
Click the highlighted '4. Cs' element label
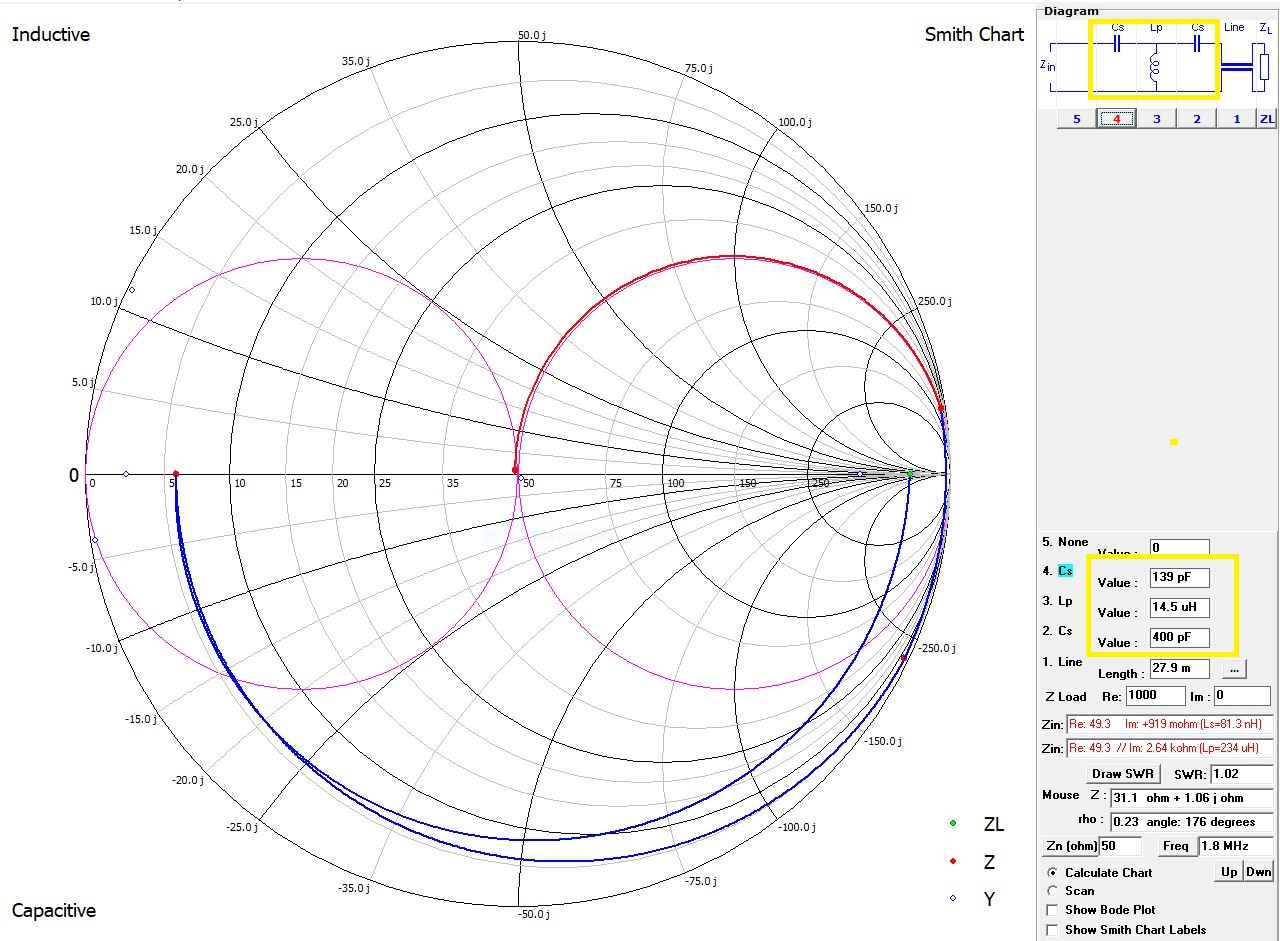[1057, 571]
